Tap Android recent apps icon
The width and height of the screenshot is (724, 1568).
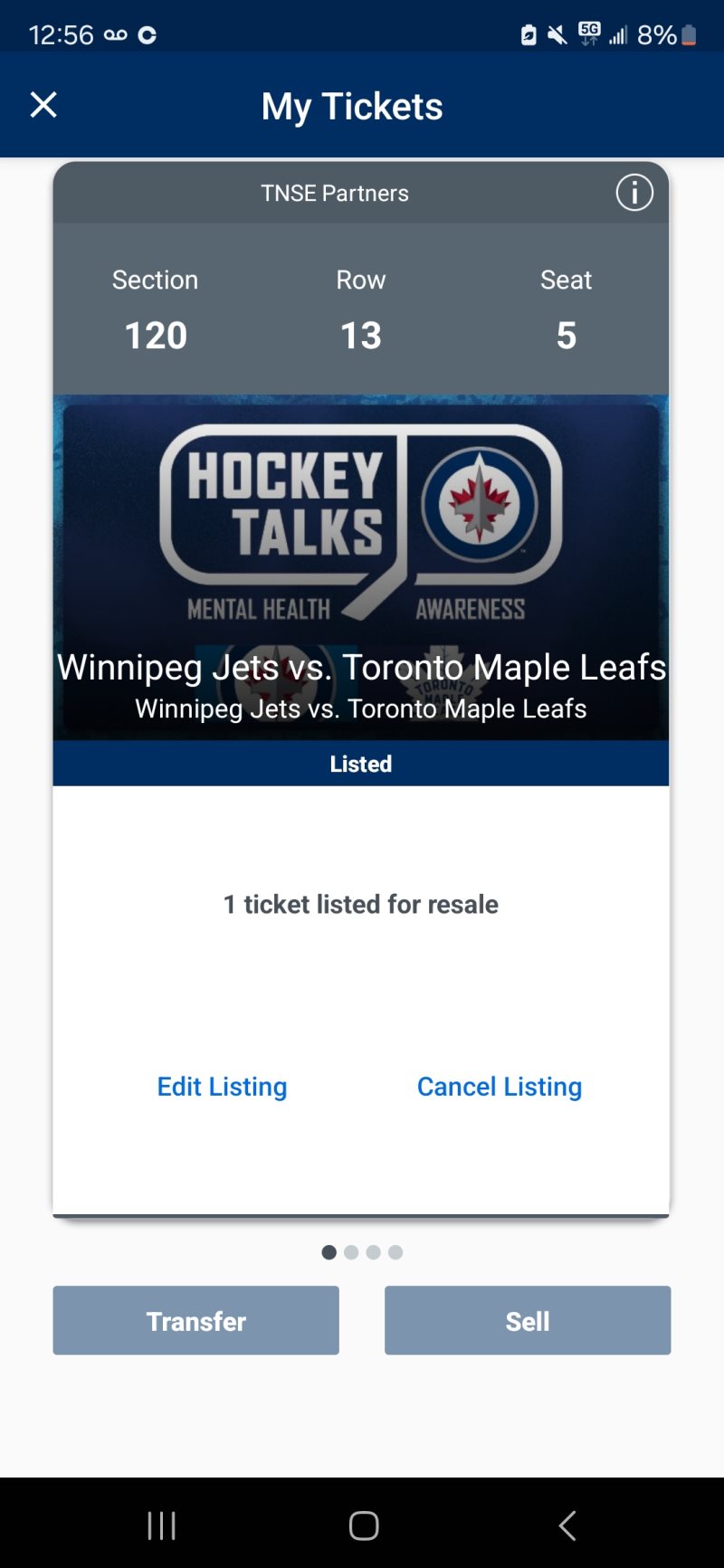coord(161,1525)
